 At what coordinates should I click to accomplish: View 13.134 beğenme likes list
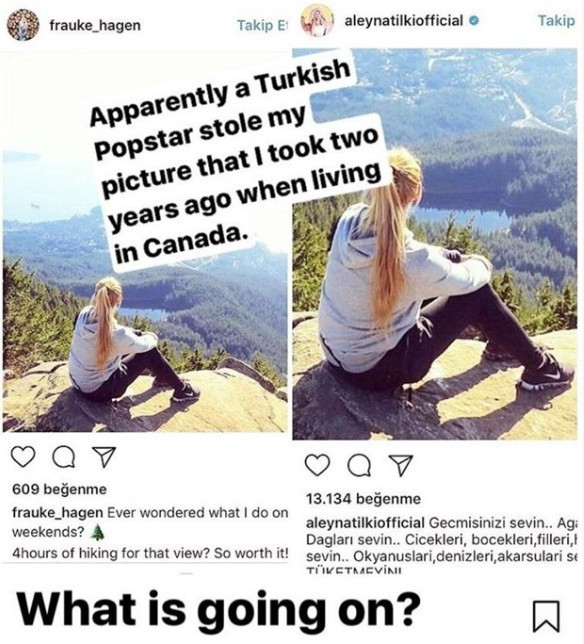363,499
